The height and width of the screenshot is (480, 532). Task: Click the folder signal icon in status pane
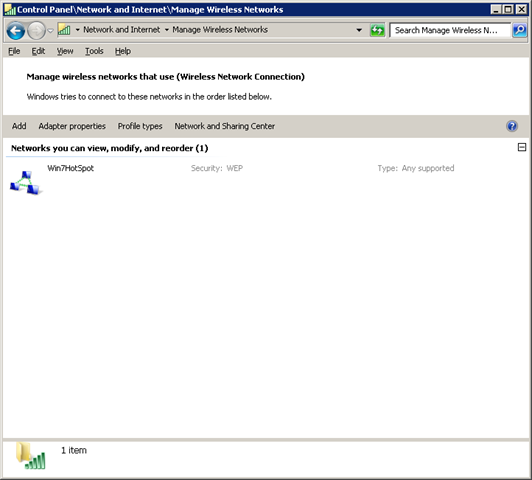point(31,456)
